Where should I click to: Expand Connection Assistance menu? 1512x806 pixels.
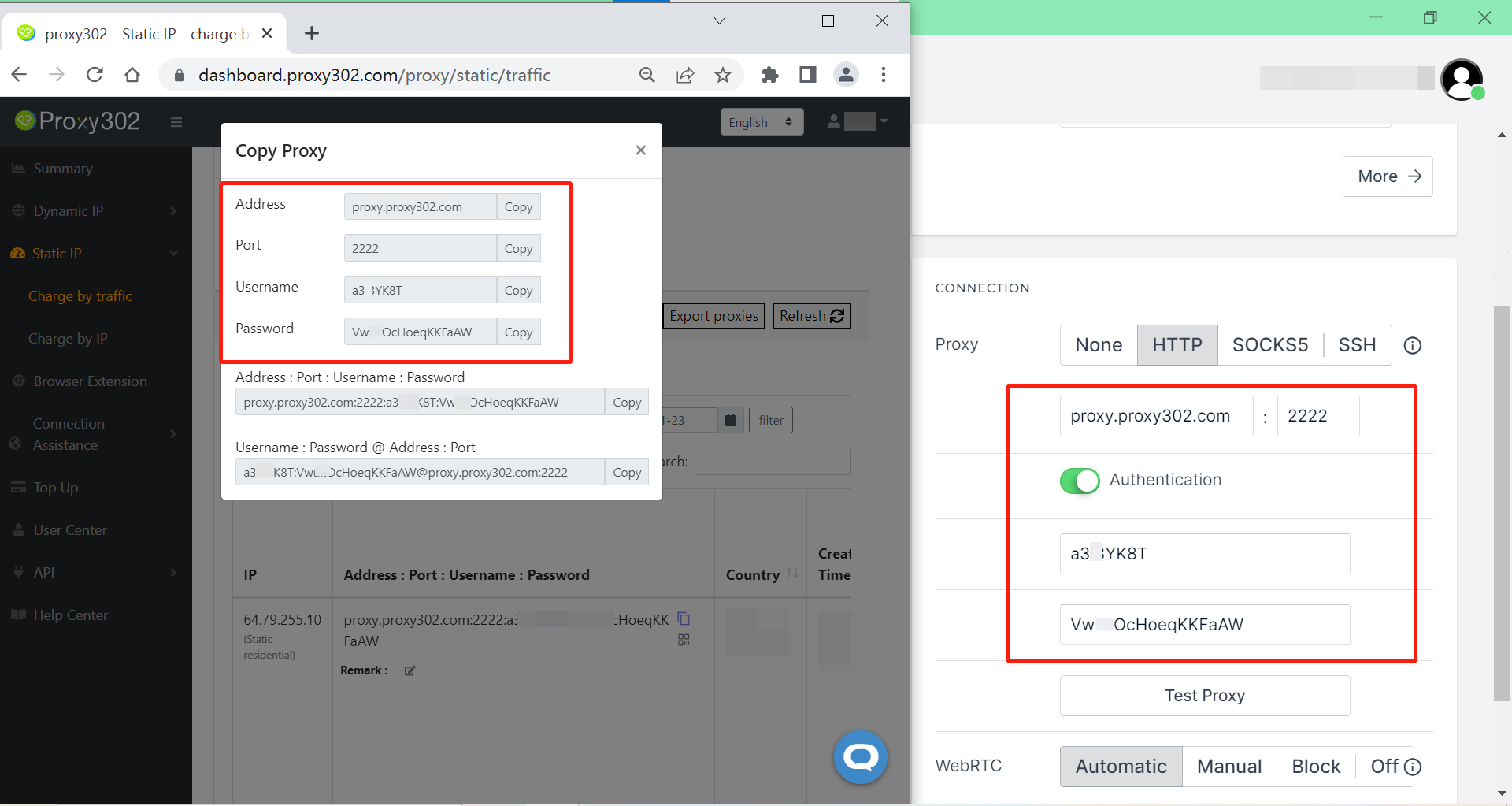96,434
